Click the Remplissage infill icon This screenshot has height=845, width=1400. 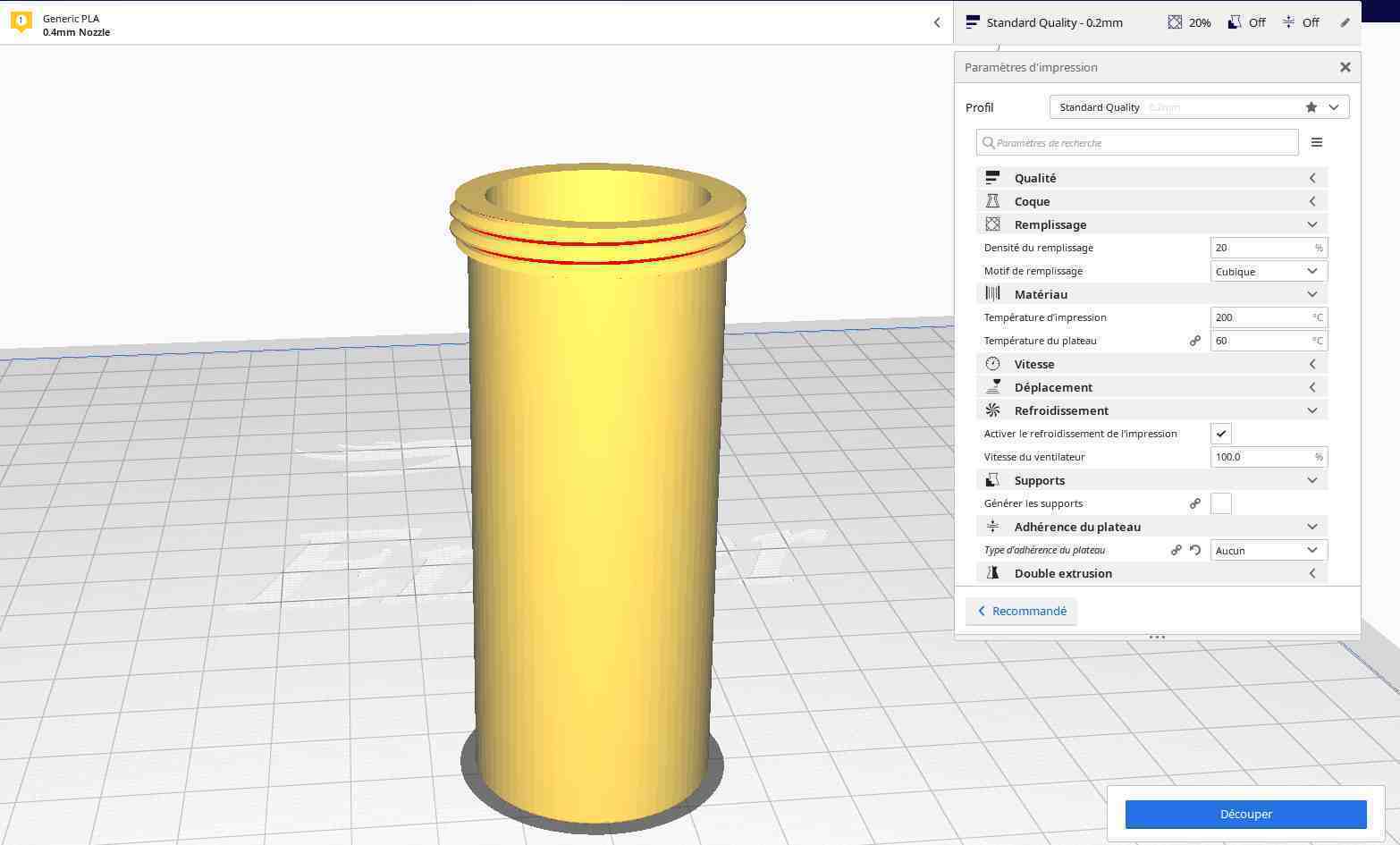coord(992,224)
